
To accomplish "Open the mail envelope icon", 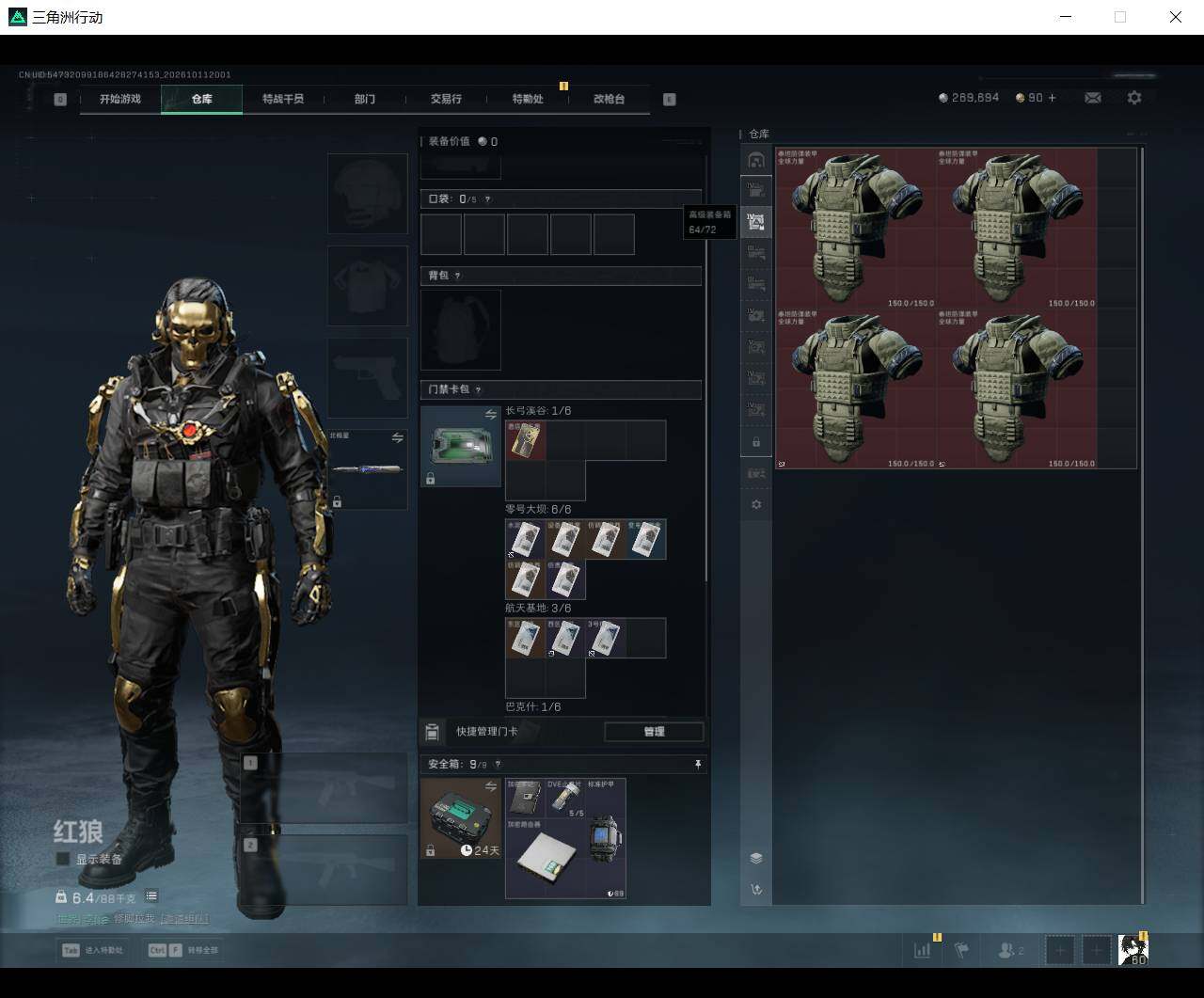I will click(1092, 98).
